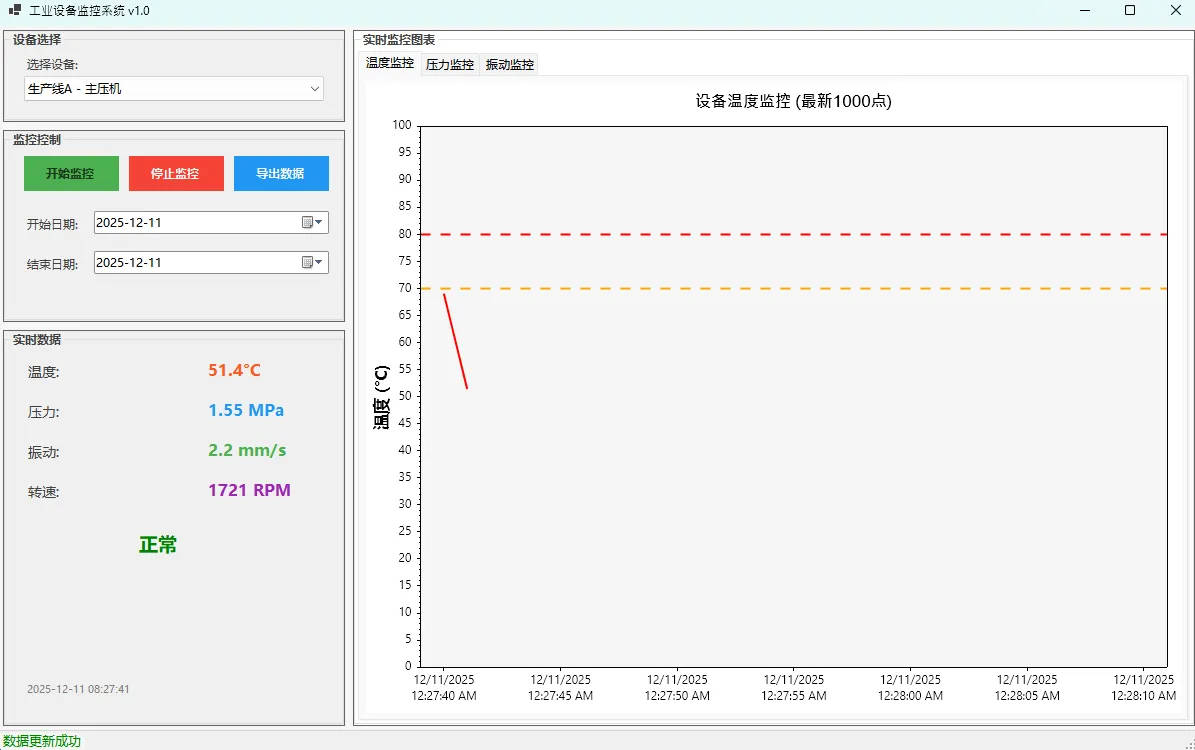Click the blue 导出数据 button

[281, 173]
